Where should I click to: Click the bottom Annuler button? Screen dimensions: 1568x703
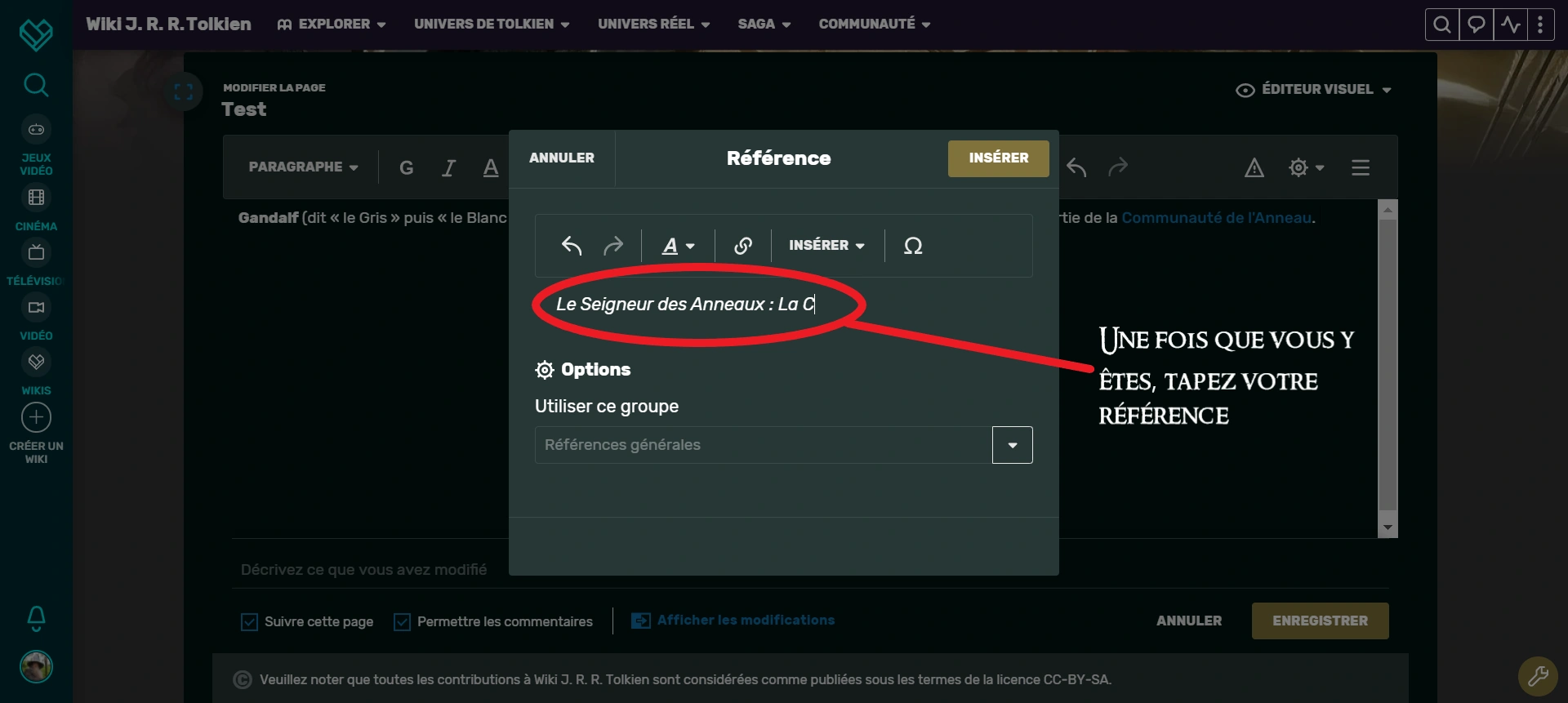(1189, 621)
